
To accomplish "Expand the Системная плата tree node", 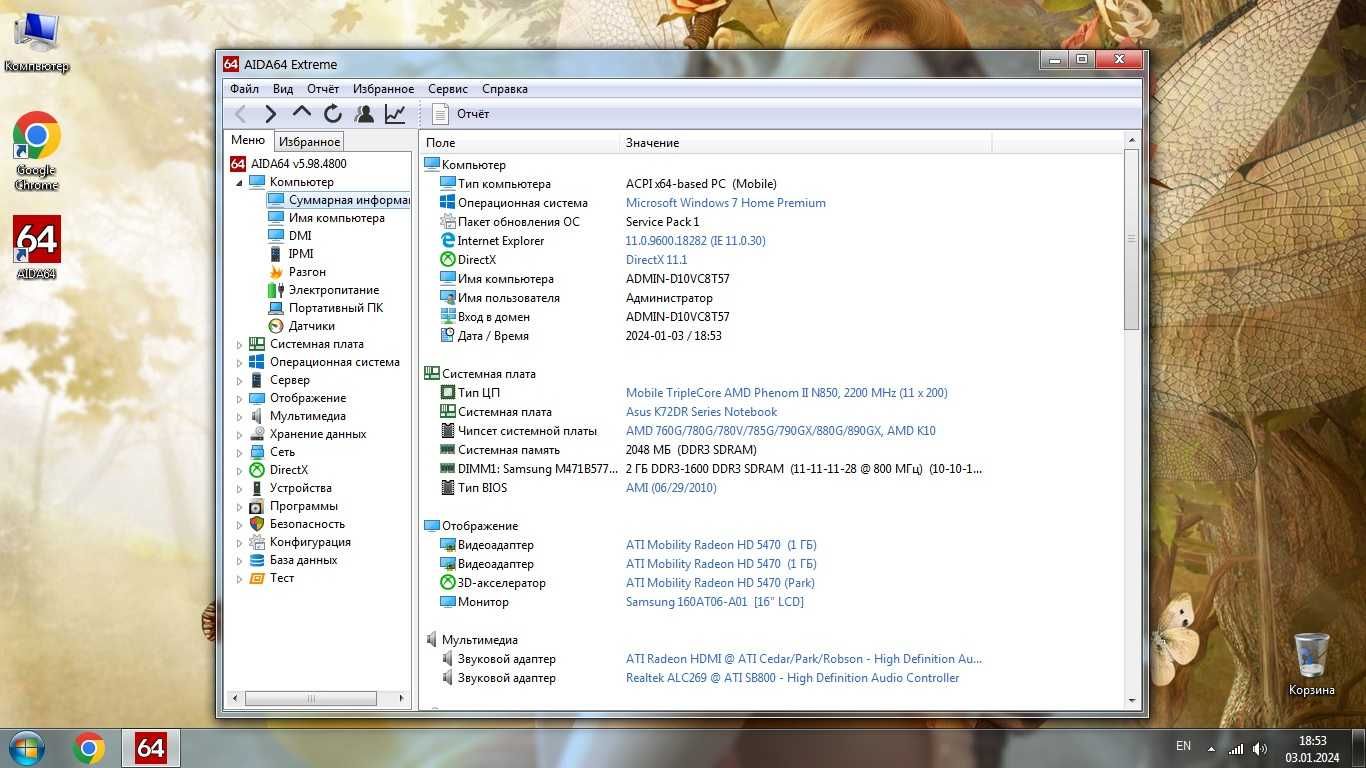I will (239, 344).
